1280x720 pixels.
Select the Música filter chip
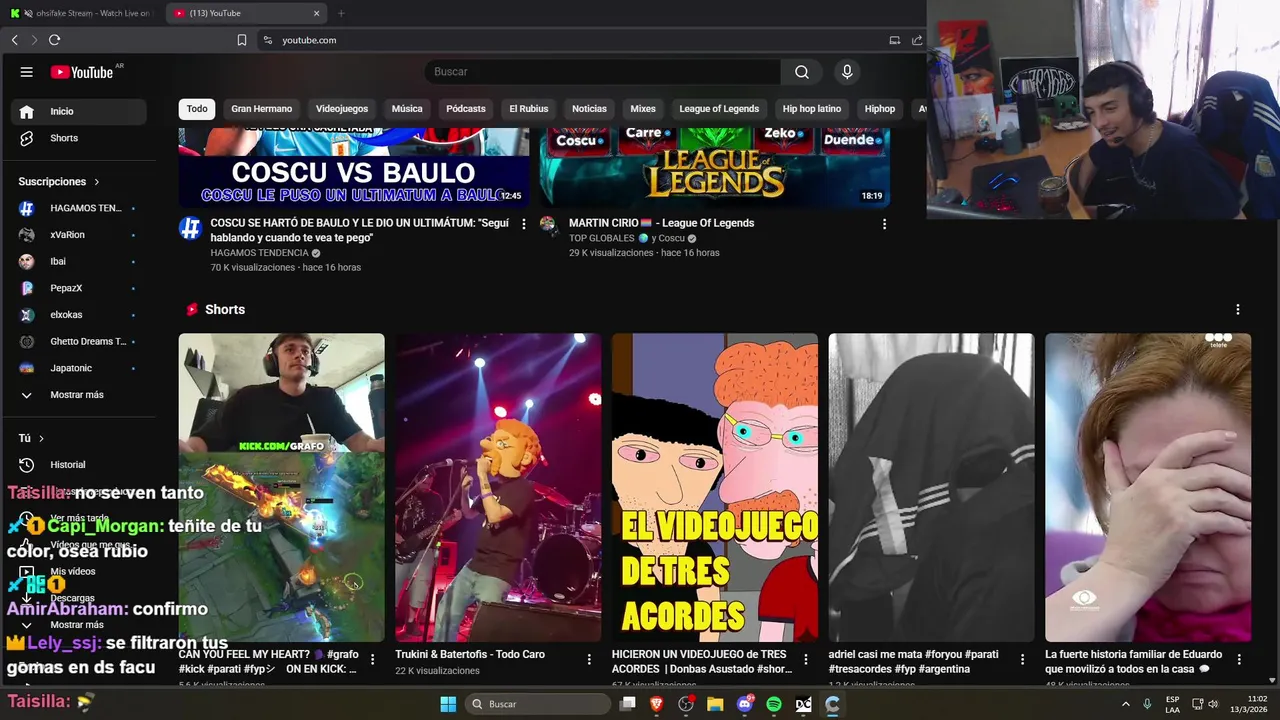coord(407,109)
